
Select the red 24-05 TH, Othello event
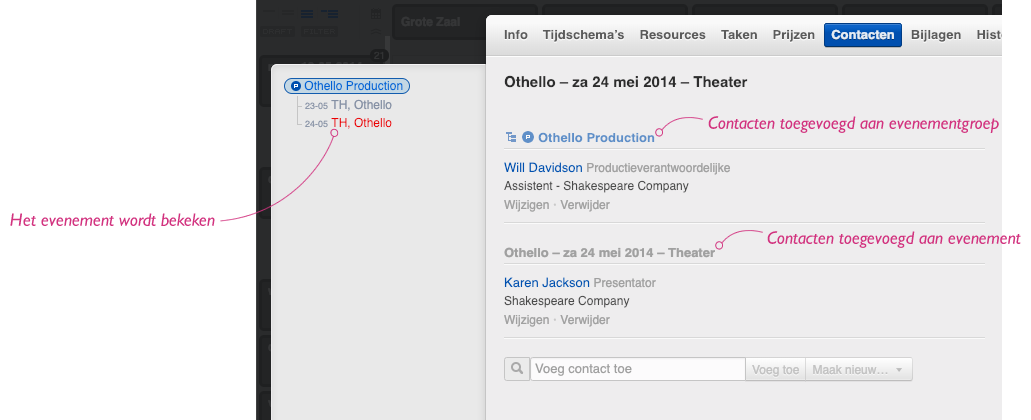click(348, 123)
